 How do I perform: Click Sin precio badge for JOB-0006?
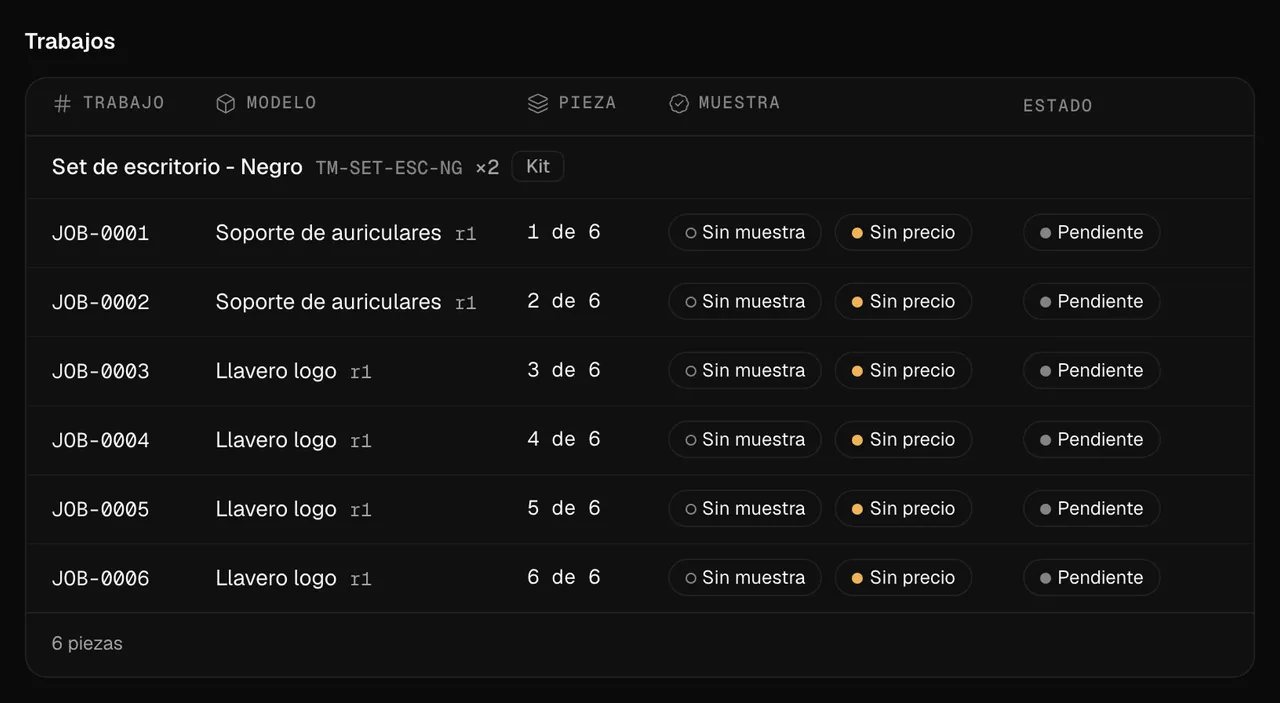[903, 577]
